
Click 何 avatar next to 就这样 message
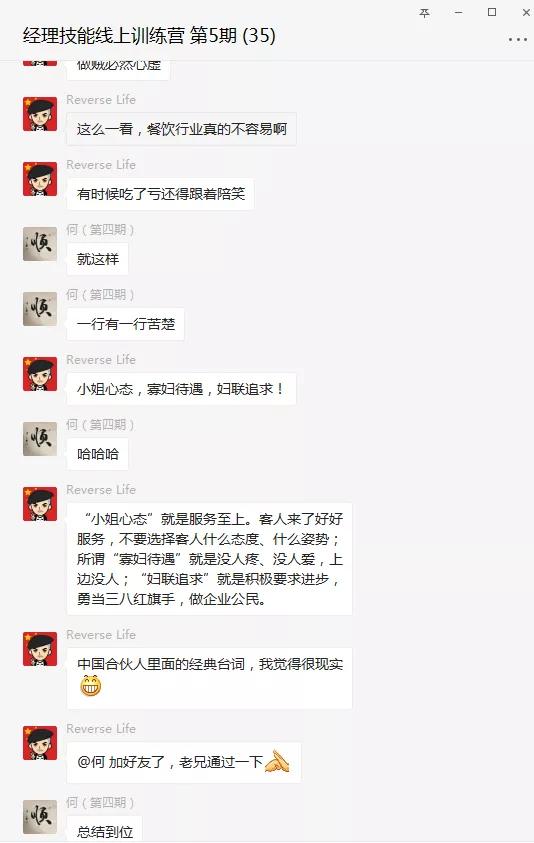coord(40,244)
